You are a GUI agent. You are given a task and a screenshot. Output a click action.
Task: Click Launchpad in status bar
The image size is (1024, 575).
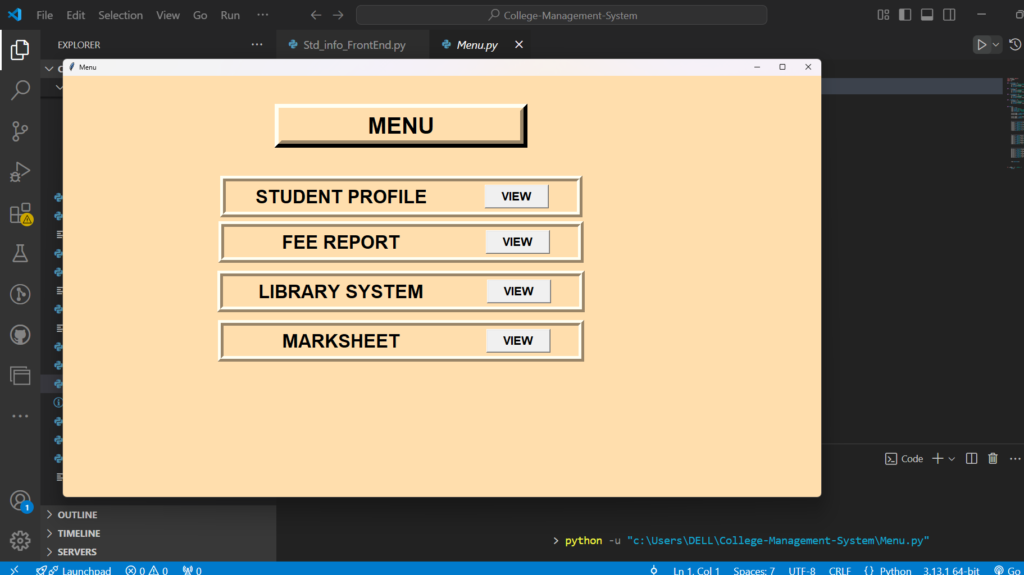(x=73, y=570)
